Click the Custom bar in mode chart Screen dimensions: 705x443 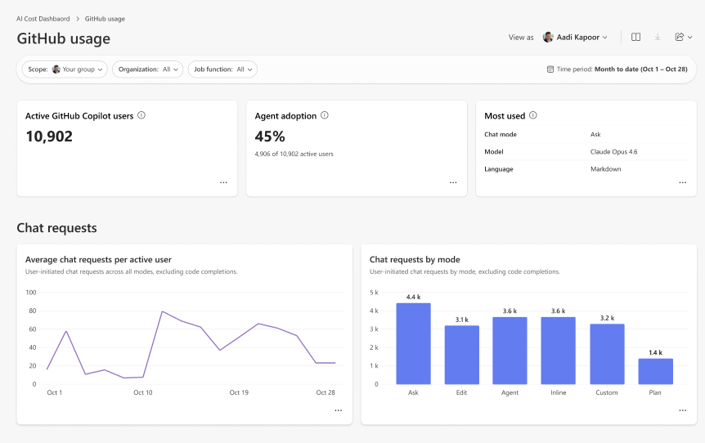coord(607,354)
